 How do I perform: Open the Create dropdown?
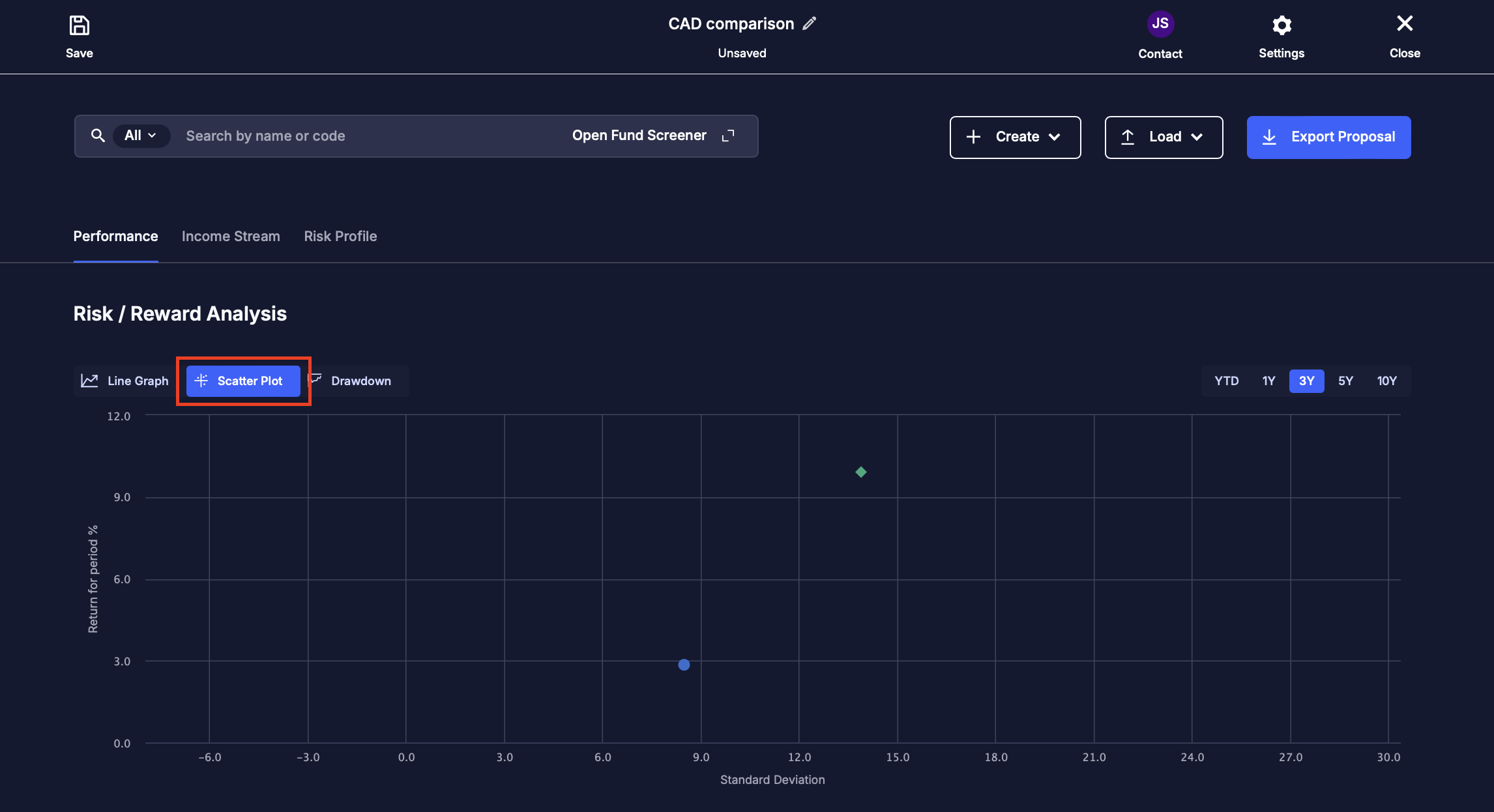pyautogui.click(x=1015, y=137)
